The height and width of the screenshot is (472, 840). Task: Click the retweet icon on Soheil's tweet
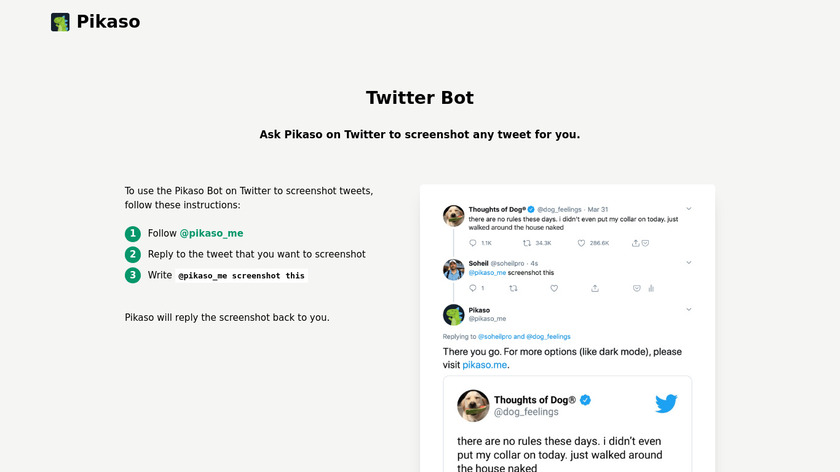point(513,288)
